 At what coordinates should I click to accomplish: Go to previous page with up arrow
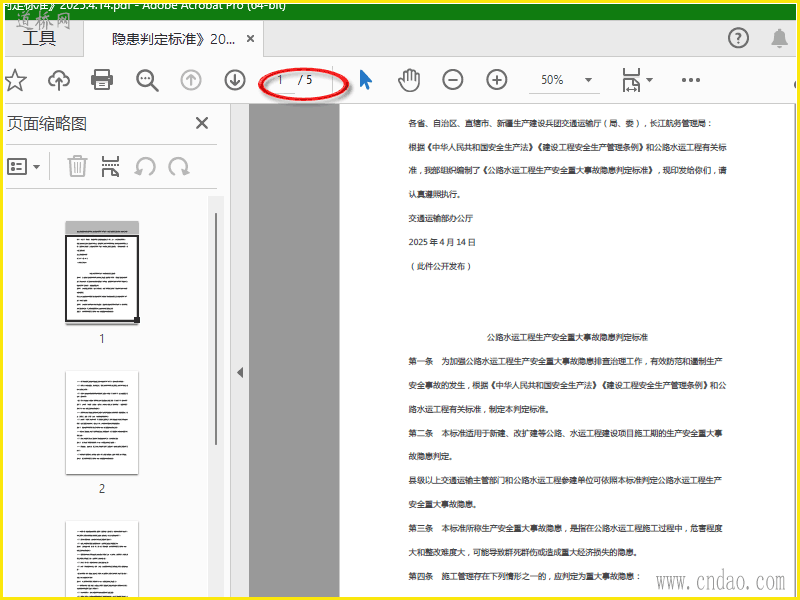(191, 80)
